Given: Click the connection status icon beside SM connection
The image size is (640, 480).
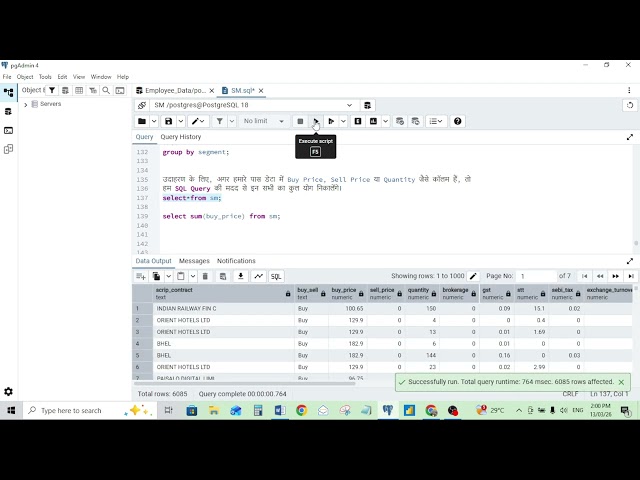Looking at the screenshot, I should pos(142,105).
